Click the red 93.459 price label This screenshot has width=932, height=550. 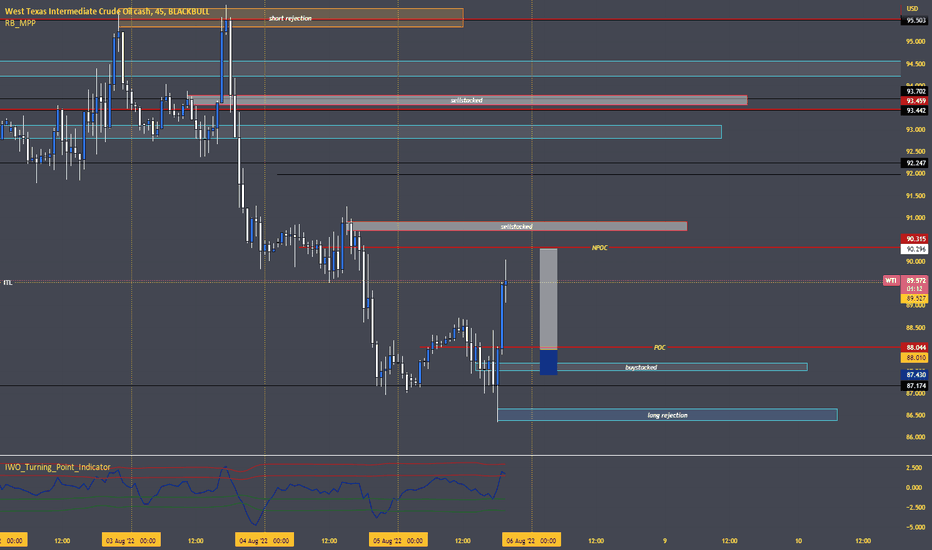915,100
